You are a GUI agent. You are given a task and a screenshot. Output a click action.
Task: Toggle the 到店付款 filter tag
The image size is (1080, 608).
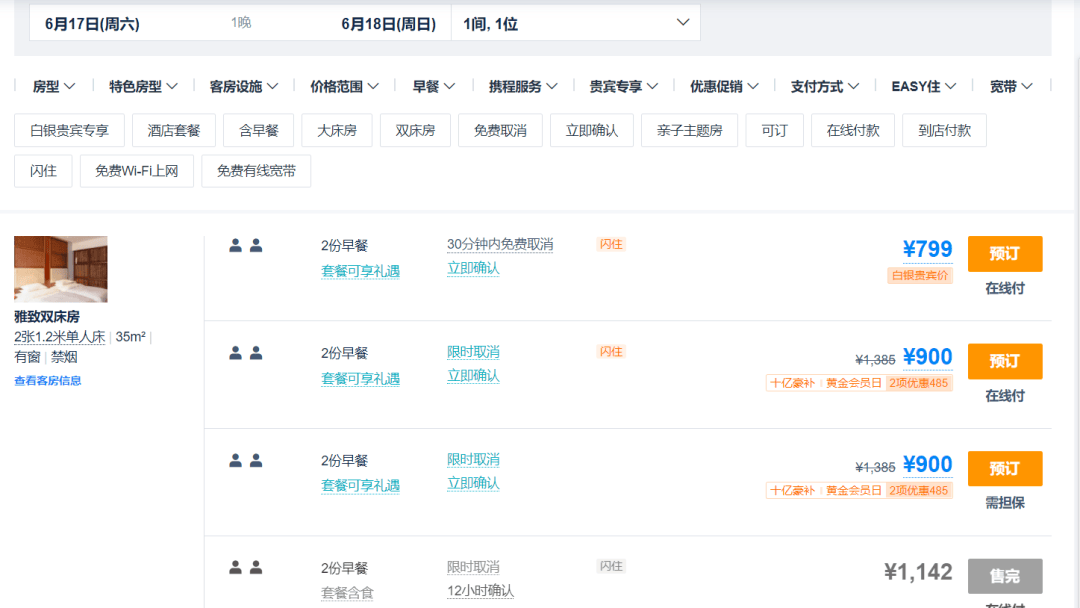point(944,130)
